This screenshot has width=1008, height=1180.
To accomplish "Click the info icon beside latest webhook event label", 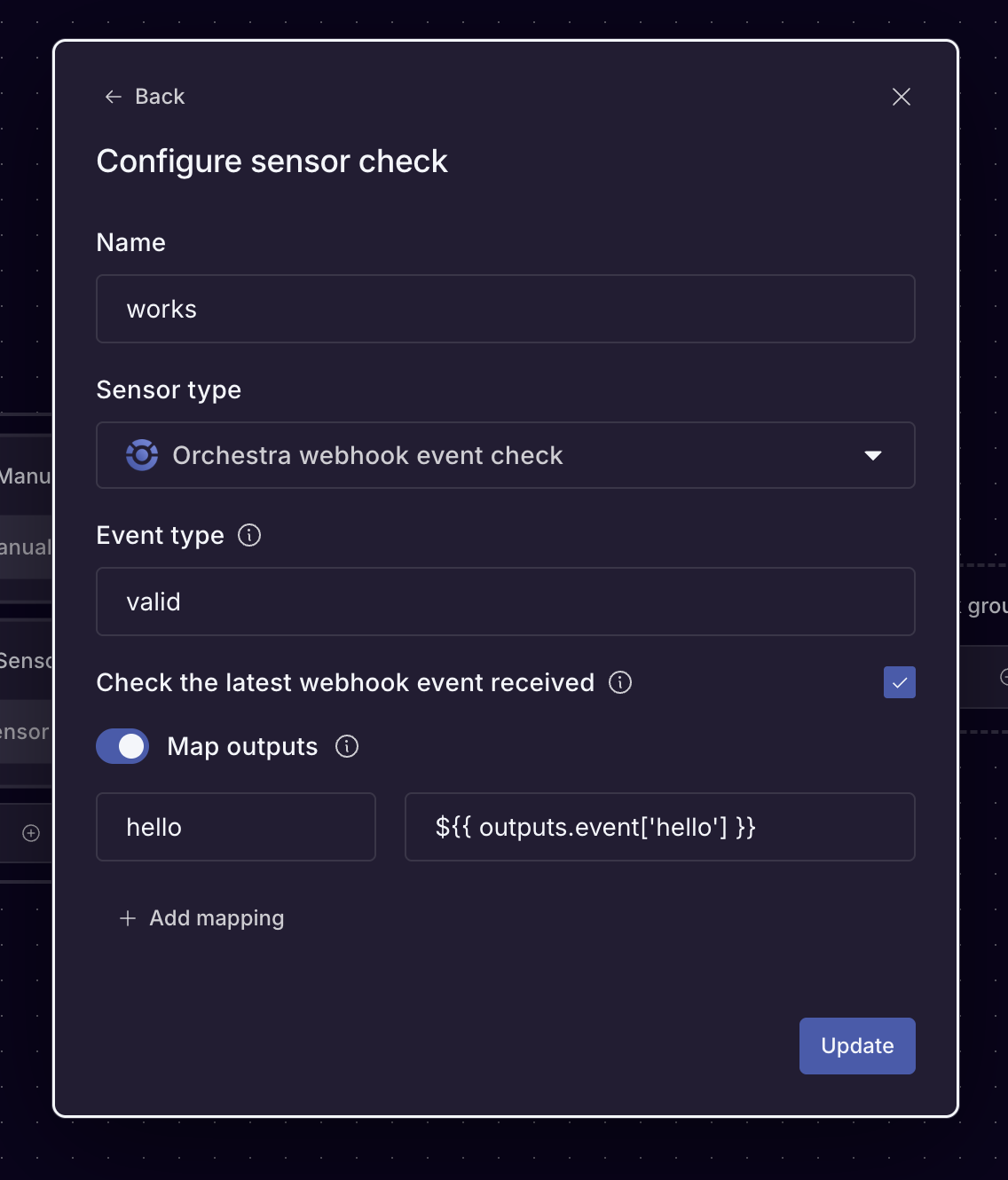I will point(621,682).
